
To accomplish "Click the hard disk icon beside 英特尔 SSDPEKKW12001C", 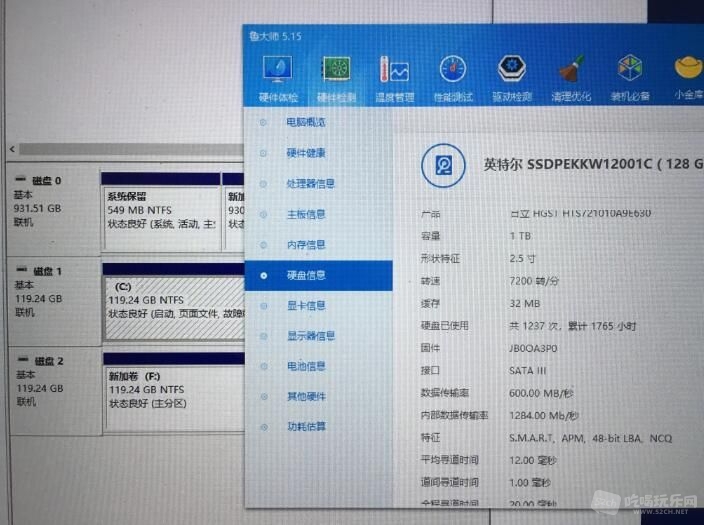I will [443, 166].
